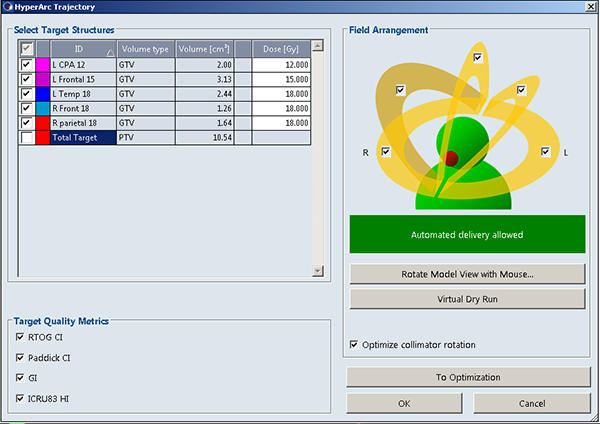Toggle the arc checkbox beside the R label
The image size is (600, 424).
385,152
